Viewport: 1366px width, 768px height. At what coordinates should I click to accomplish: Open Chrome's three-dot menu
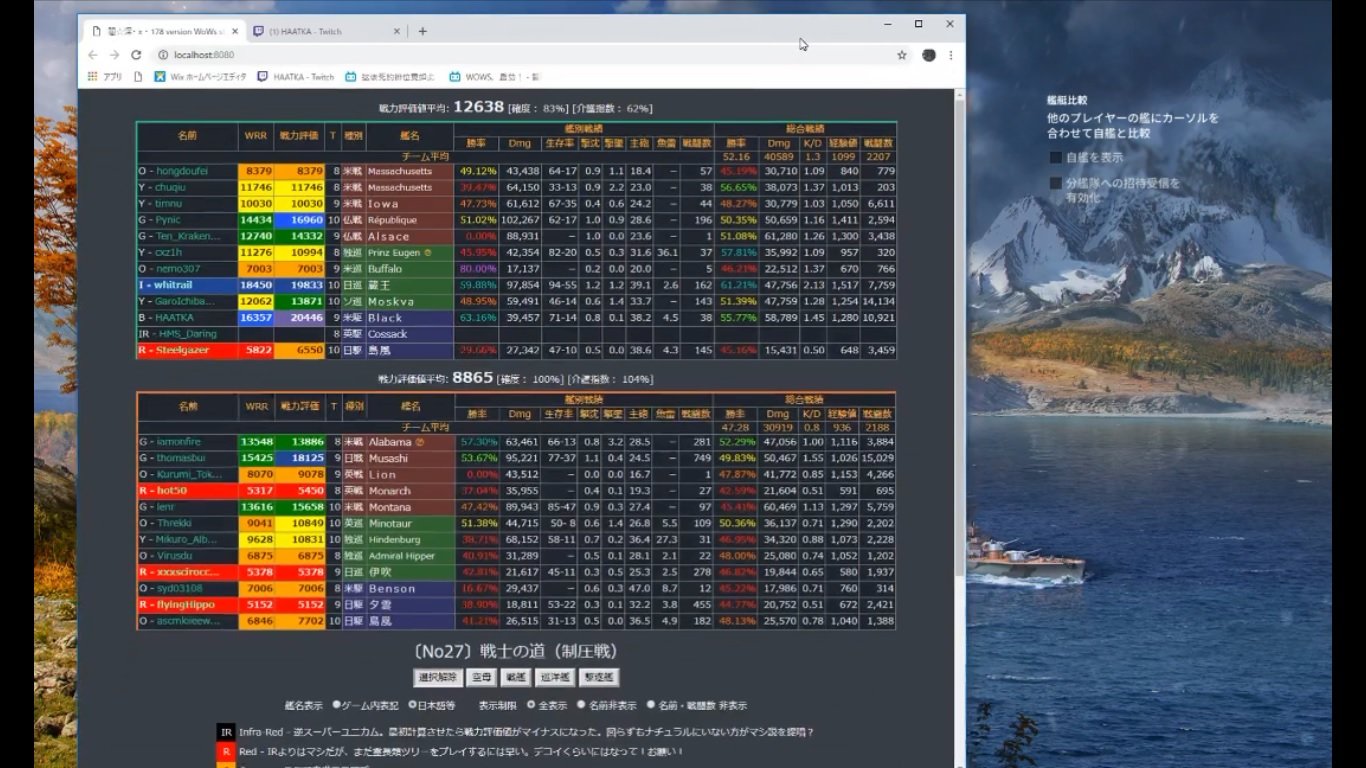(950, 55)
